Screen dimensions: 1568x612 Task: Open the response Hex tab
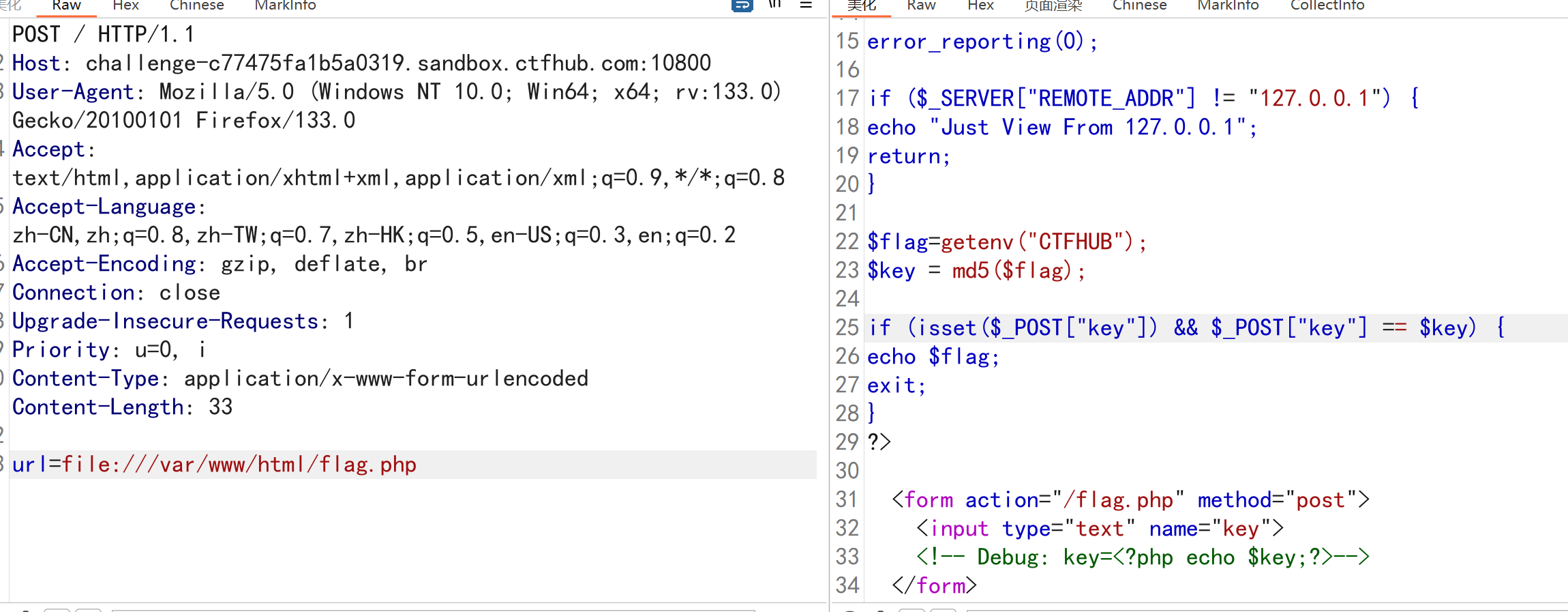[980, 5]
